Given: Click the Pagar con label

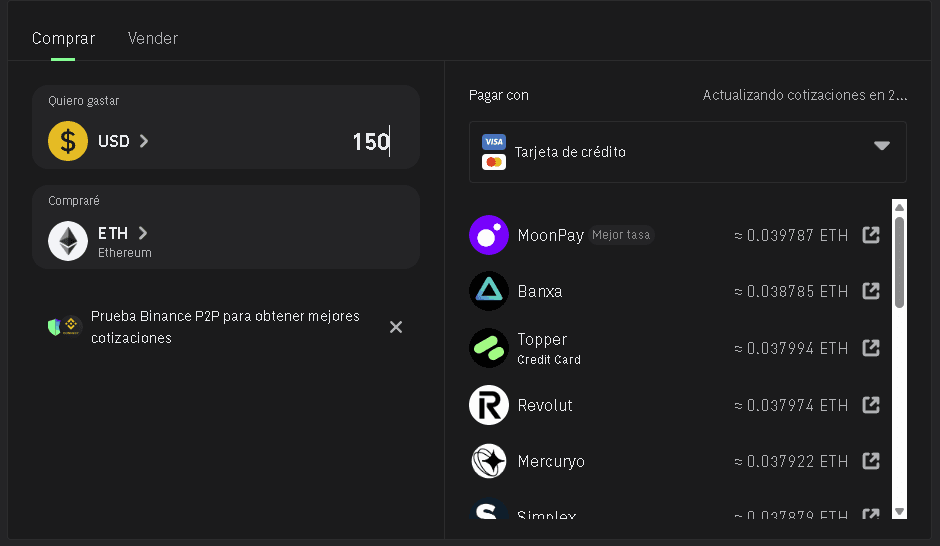Looking at the screenshot, I should pyautogui.click(x=499, y=95).
